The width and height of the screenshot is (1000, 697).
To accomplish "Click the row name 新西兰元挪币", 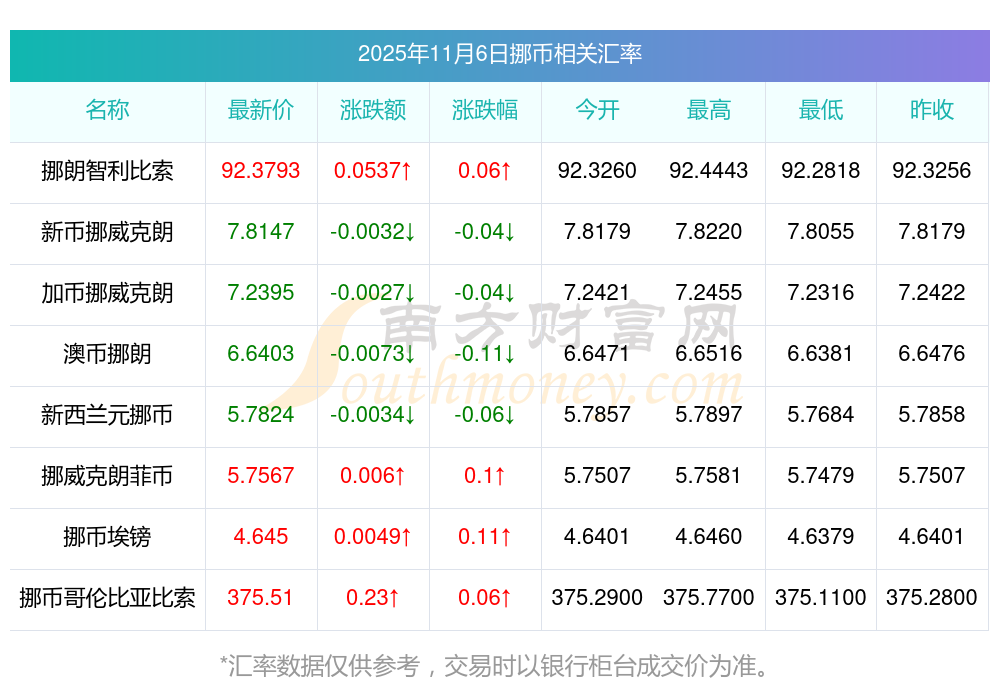I will click(x=107, y=415).
